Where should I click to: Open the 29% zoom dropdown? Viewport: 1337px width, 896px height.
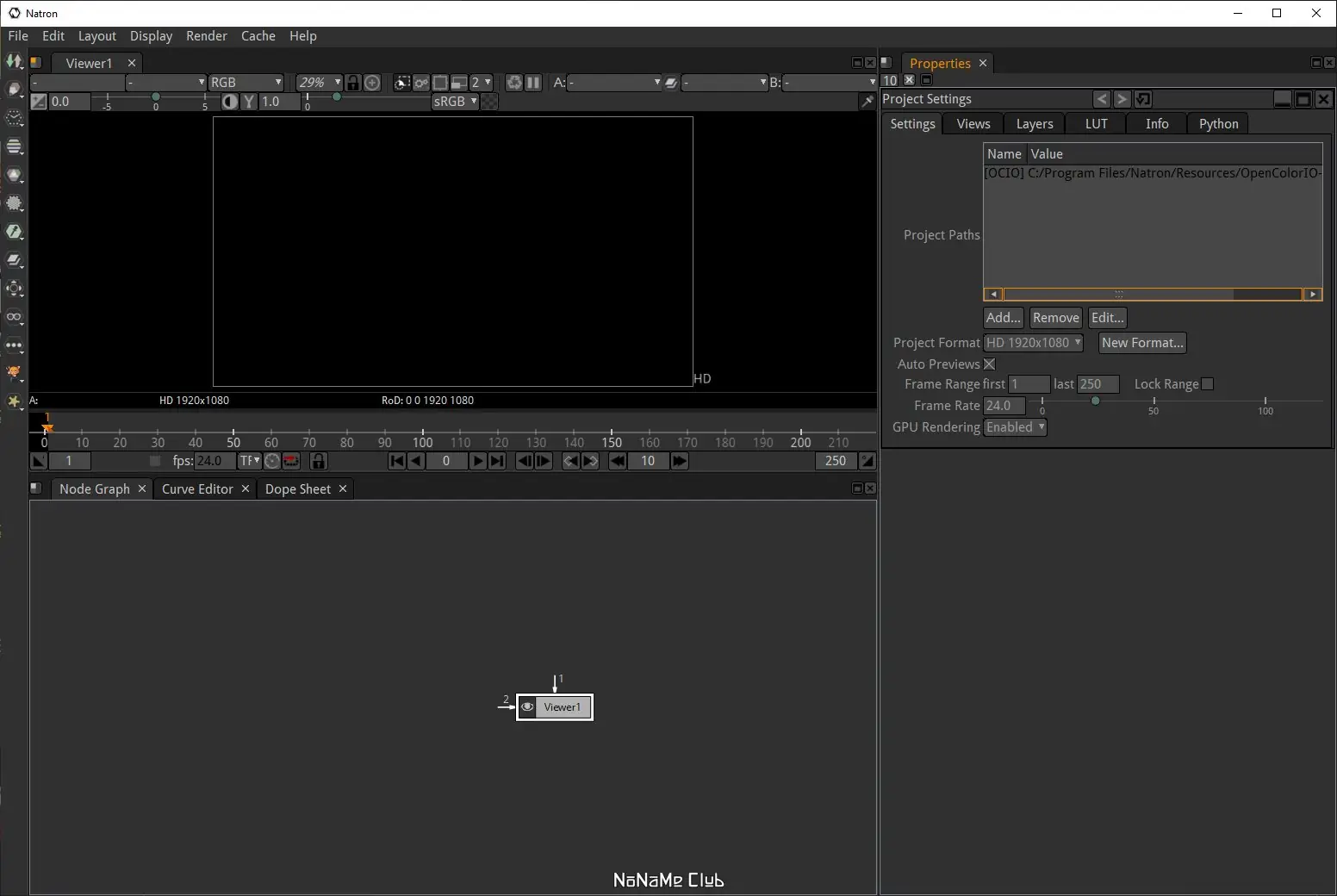(x=319, y=83)
